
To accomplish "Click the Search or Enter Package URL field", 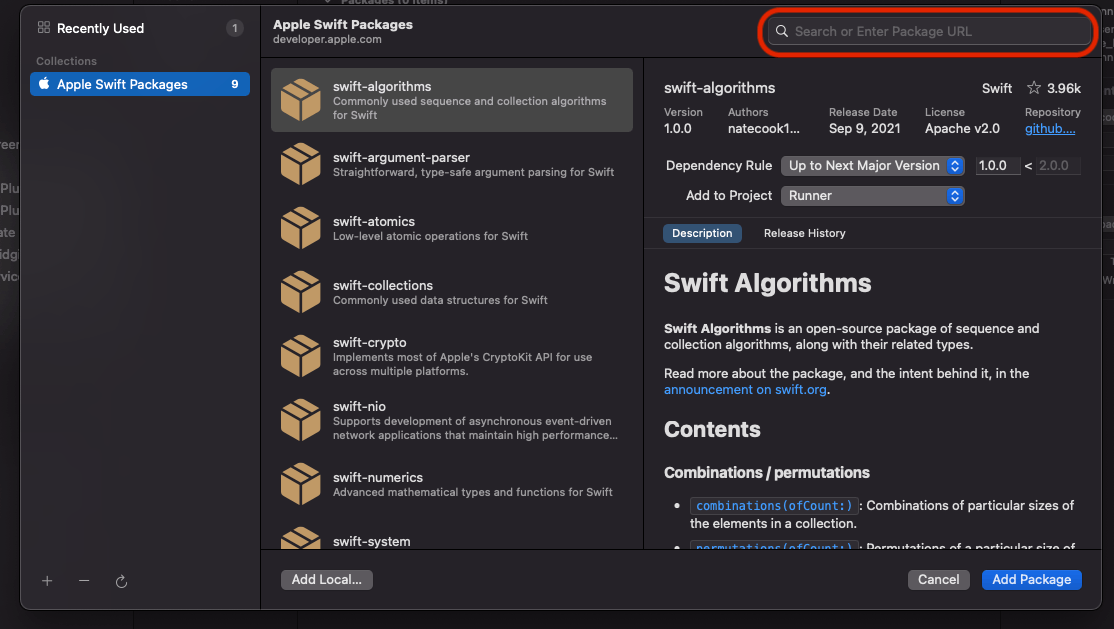I will (929, 31).
